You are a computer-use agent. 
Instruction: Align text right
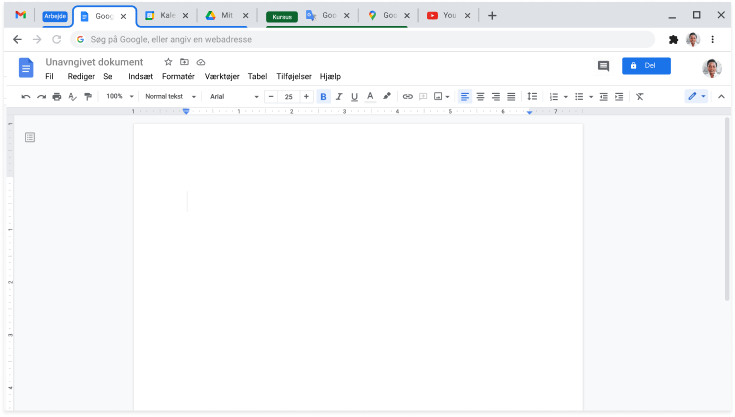tap(496, 97)
